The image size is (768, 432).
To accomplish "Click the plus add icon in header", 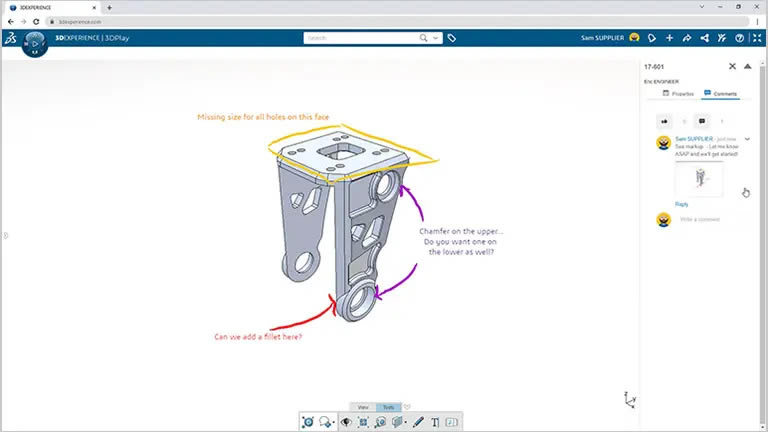I will (x=670, y=38).
